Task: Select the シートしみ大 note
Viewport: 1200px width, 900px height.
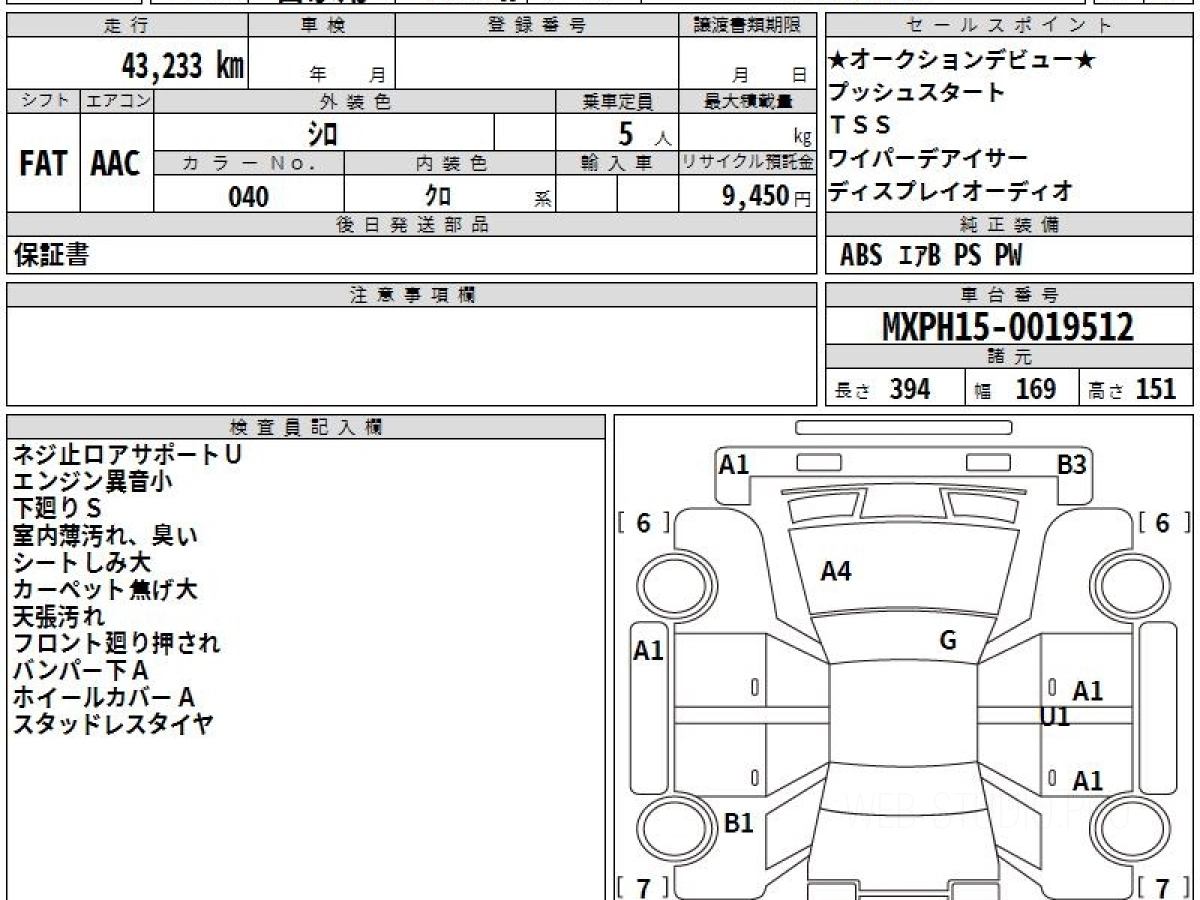Action: [81, 563]
